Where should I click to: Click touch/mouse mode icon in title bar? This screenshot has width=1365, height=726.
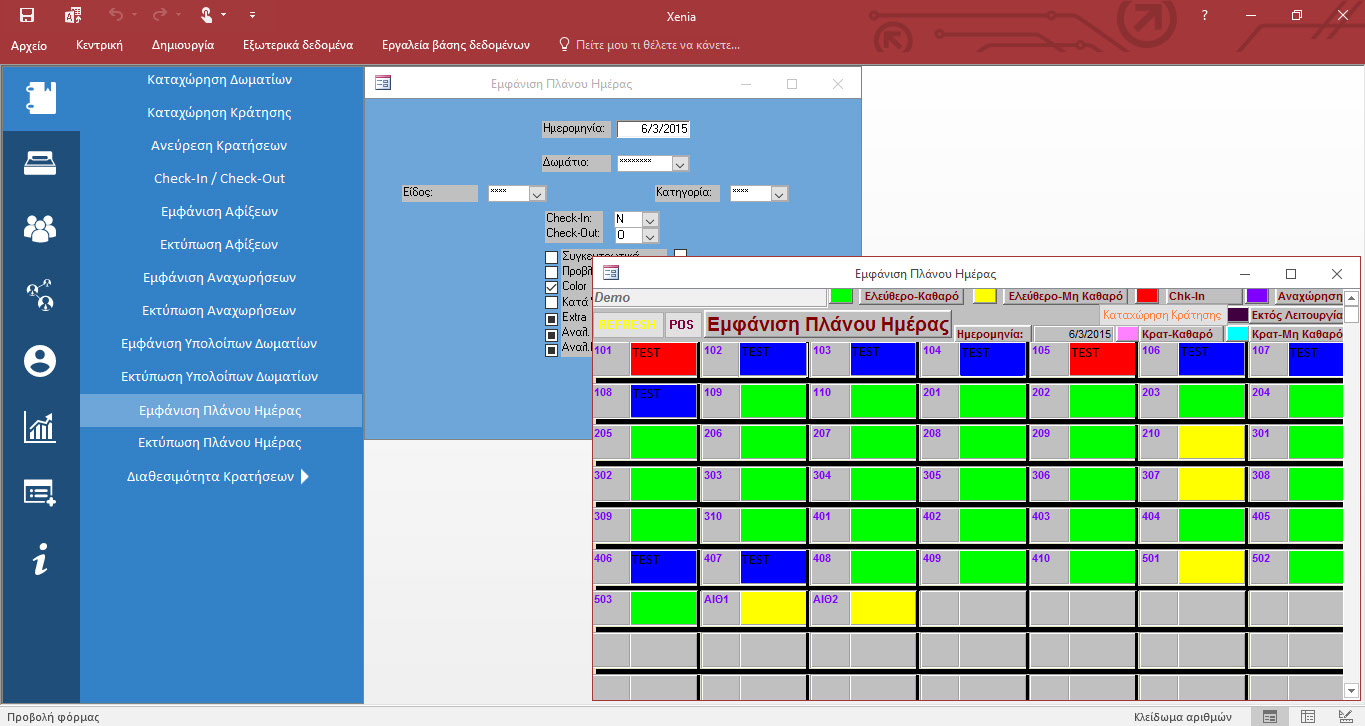pos(207,15)
